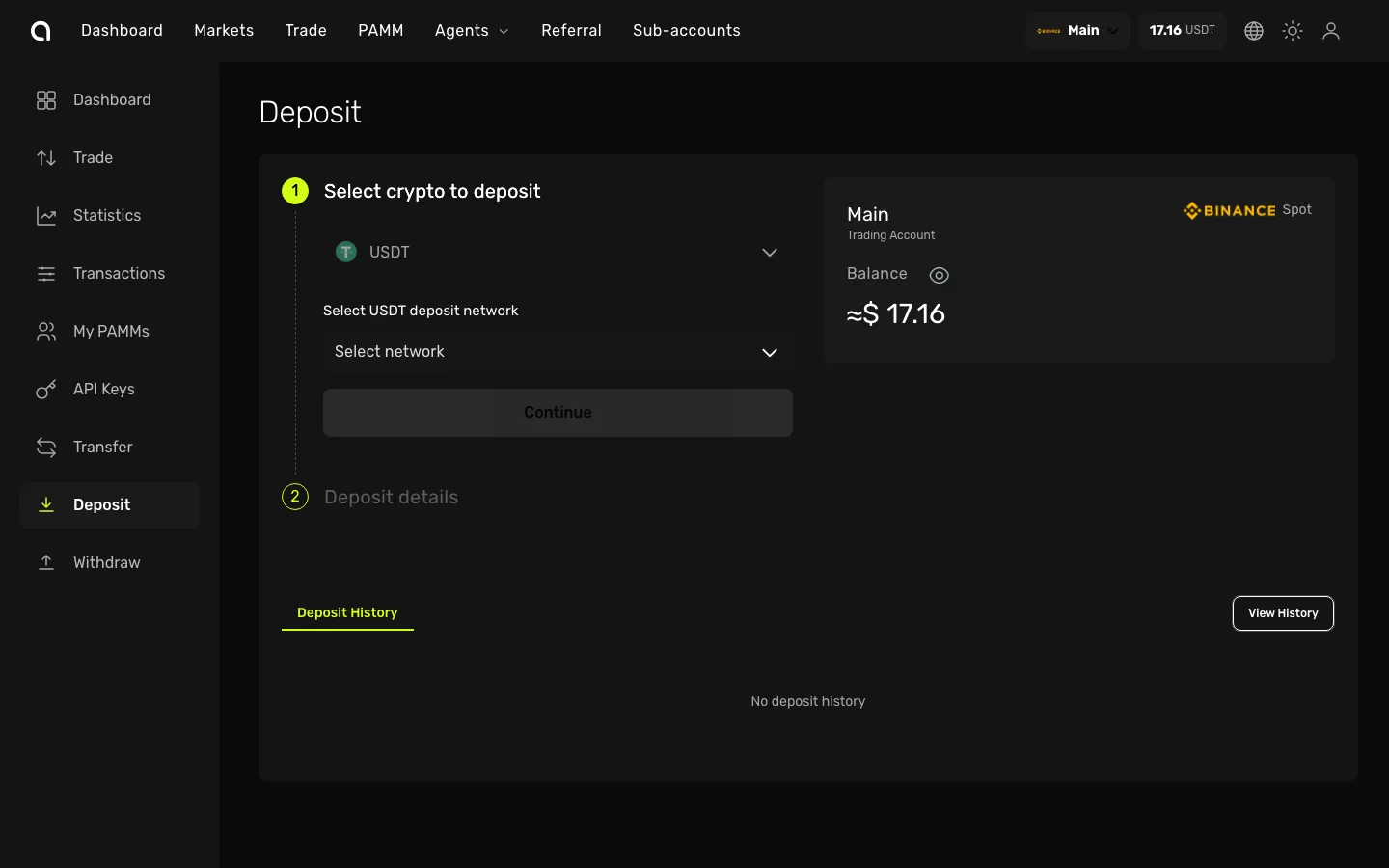
Task: Click the 17.16 USDT balance indicator
Action: click(1182, 31)
